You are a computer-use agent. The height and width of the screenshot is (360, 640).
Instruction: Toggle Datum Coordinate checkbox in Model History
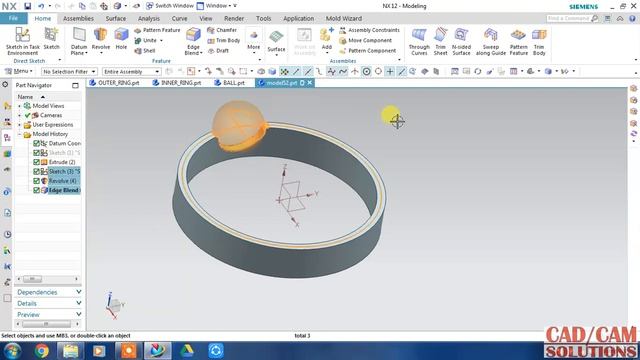(36, 143)
